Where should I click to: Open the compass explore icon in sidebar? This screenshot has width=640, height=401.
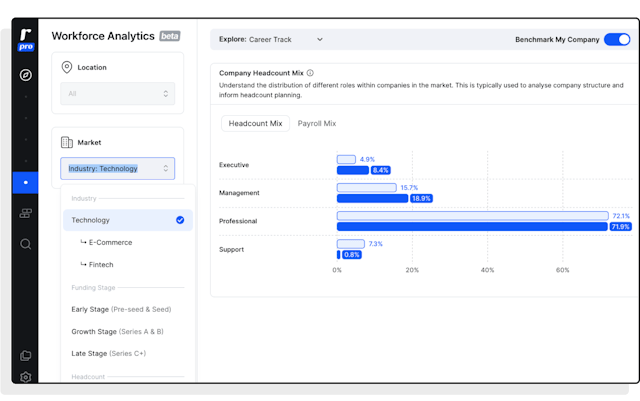click(26, 75)
